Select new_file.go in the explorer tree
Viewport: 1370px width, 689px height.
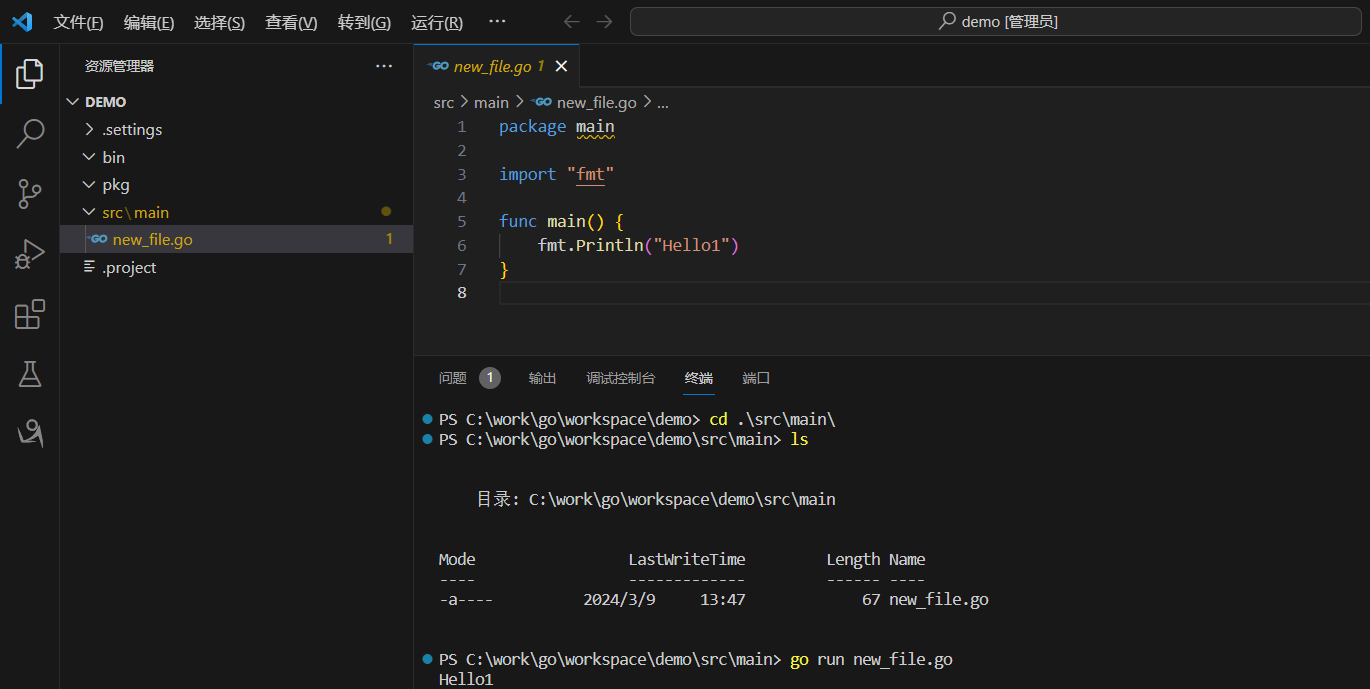152,239
